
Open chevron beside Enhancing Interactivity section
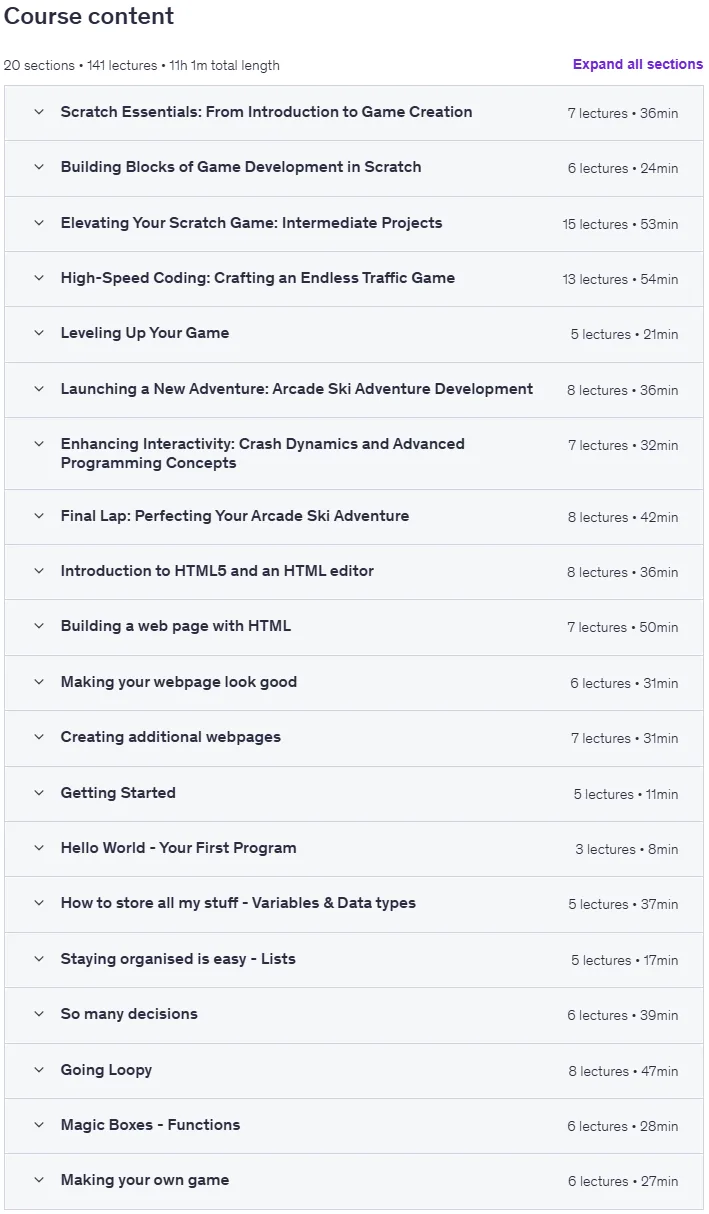coord(39,444)
